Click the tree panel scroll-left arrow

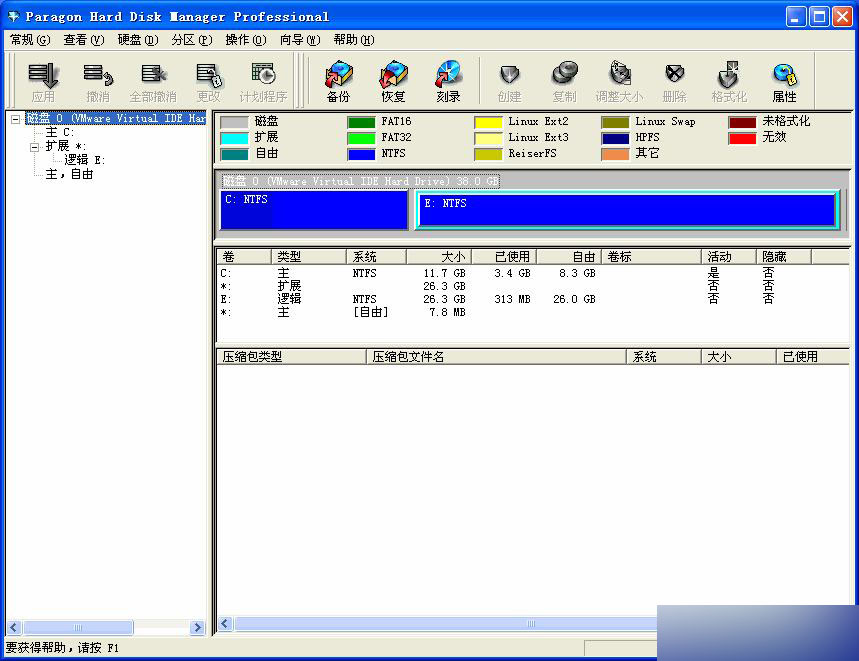coord(14,628)
